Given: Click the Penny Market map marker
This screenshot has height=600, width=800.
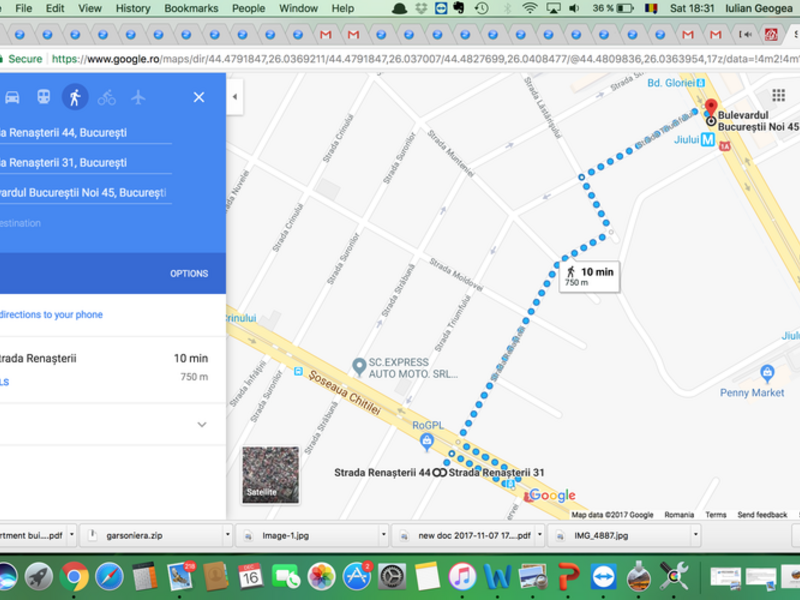Looking at the screenshot, I should point(767,374).
